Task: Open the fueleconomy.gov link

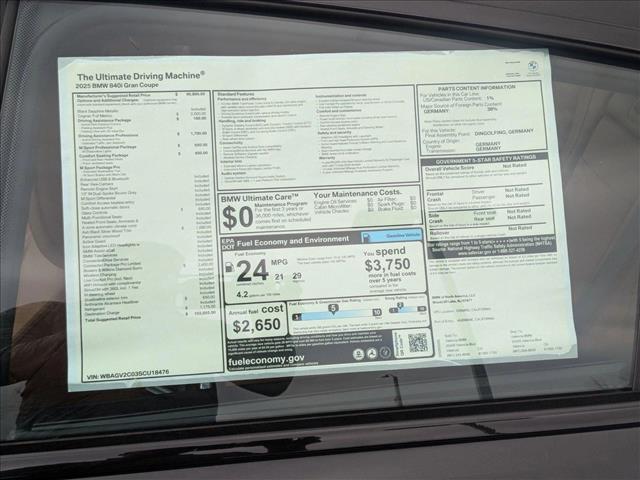Action: (266, 361)
